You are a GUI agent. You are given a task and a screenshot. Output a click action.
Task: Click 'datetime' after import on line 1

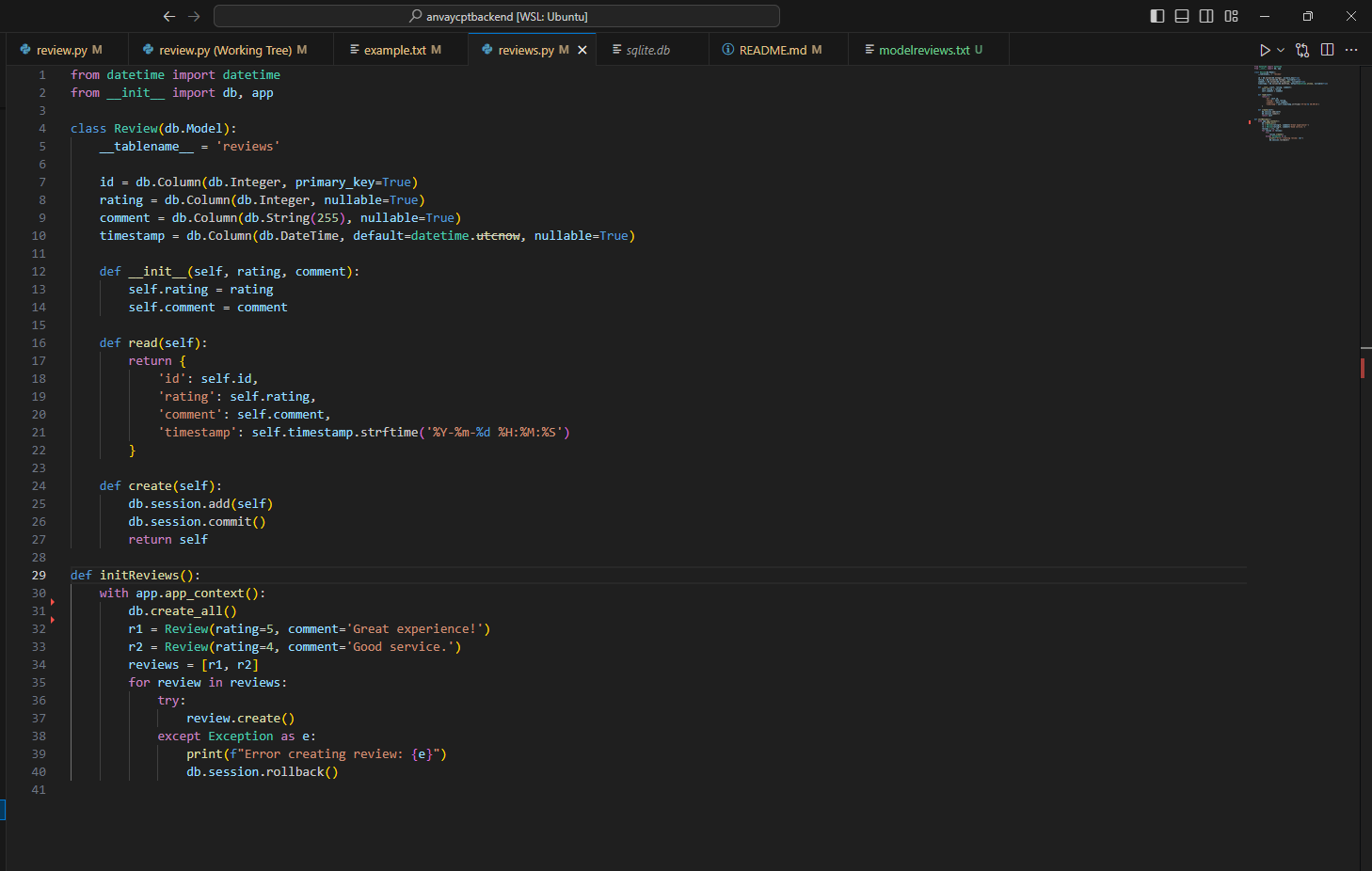(x=251, y=74)
